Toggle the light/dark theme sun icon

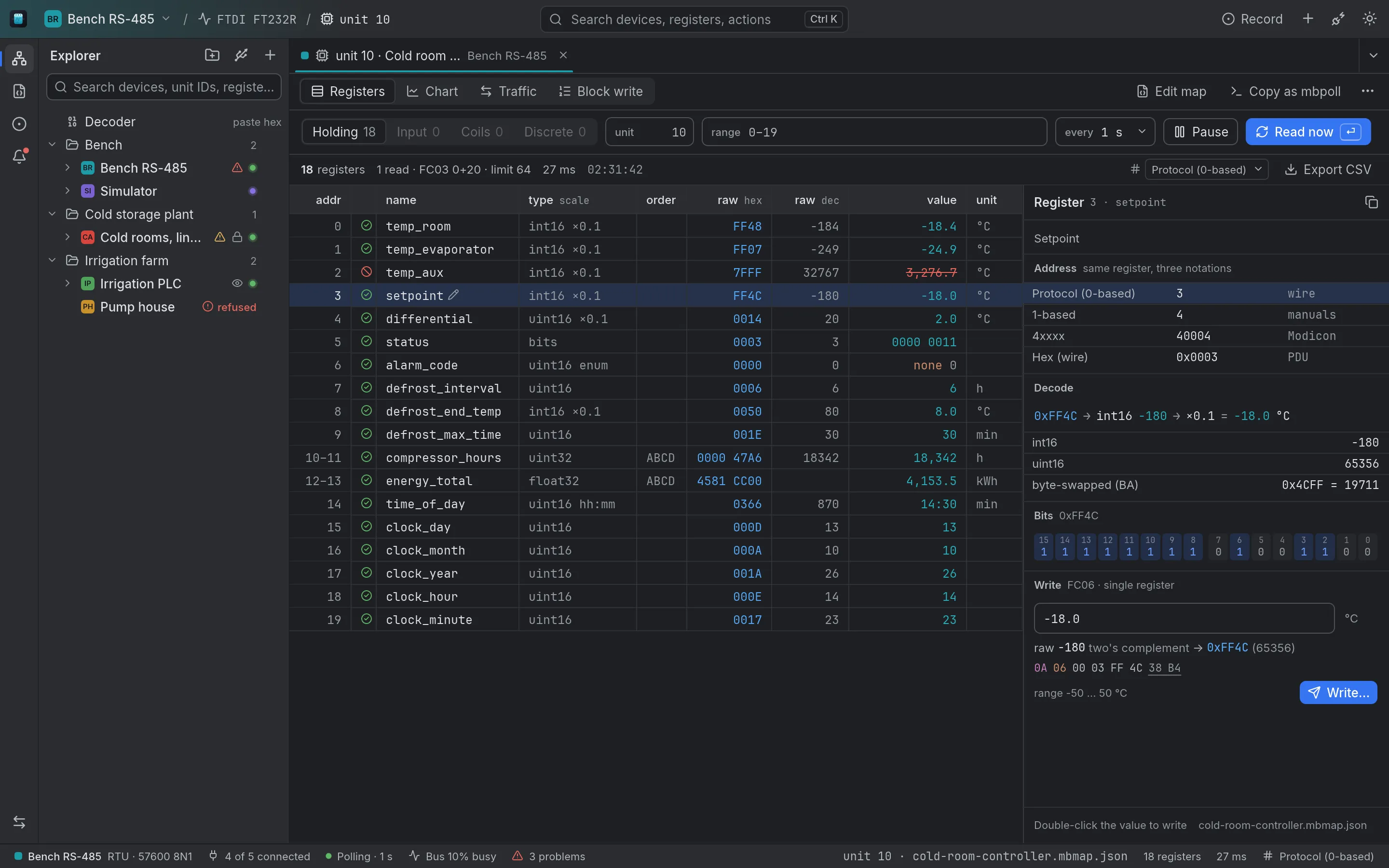[x=1370, y=19]
